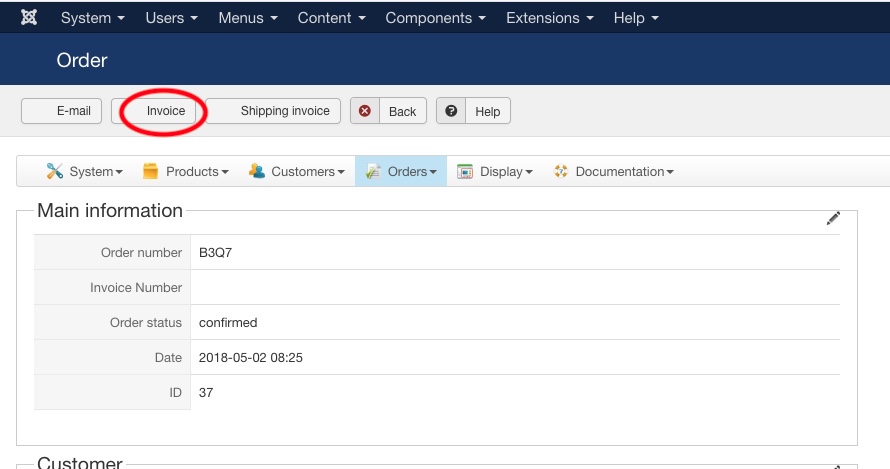This screenshot has height=469, width=890.
Task: Open the Menus menu
Action: click(247, 18)
